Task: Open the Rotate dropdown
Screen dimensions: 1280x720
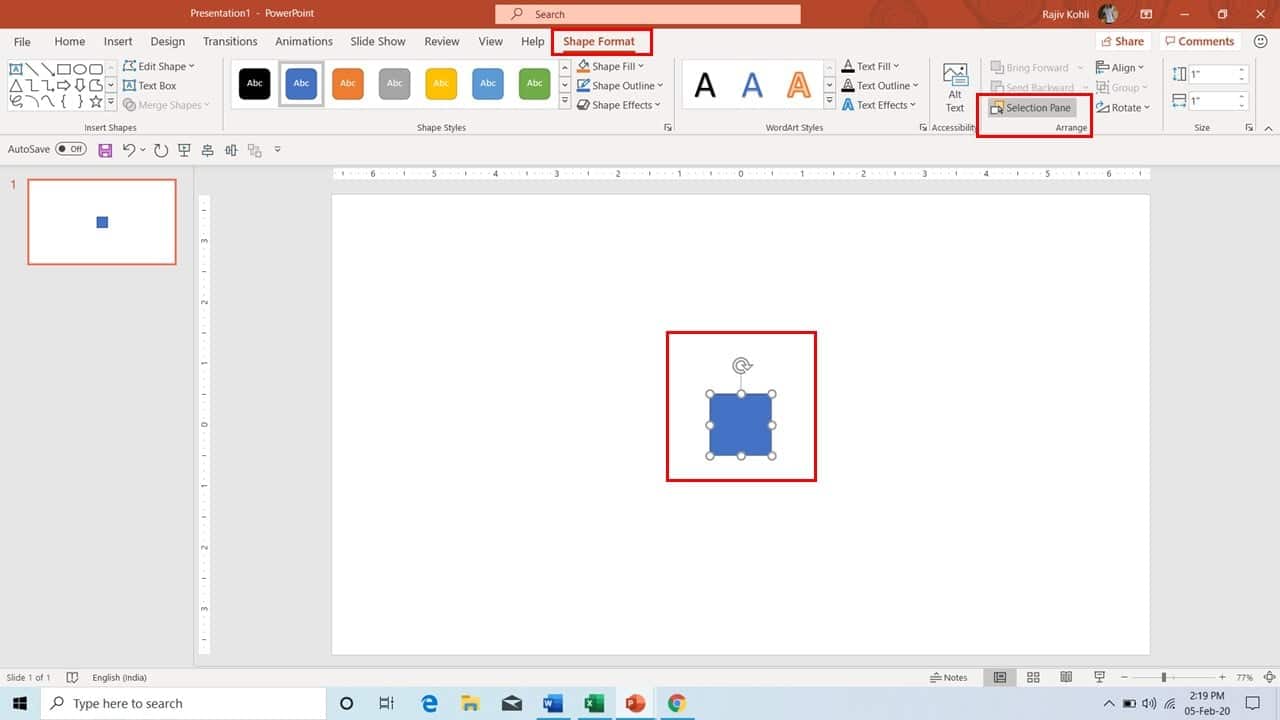Action: point(1122,107)
